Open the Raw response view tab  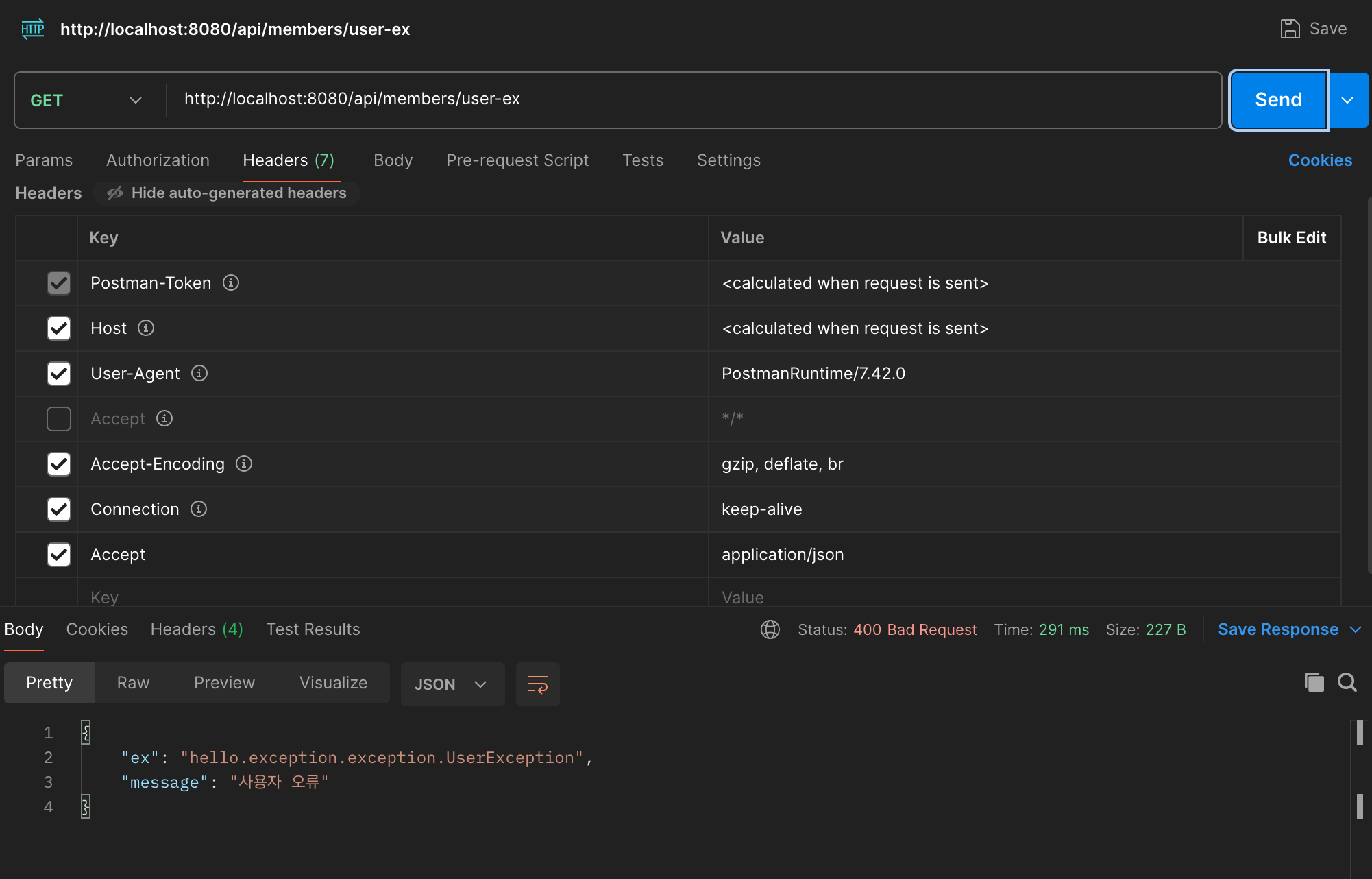(133, 683)
